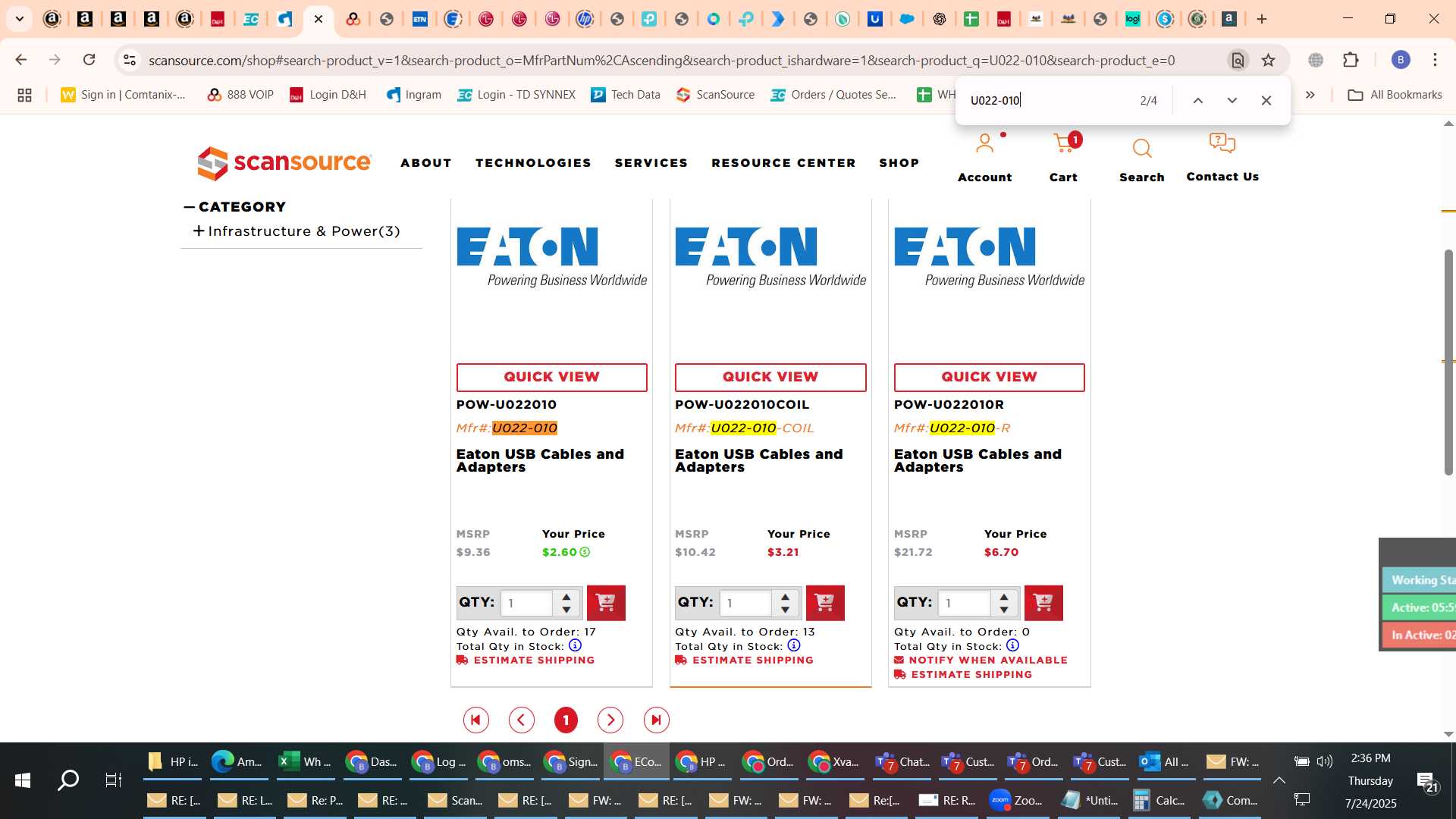Show hidden system tray icons
This screenshot has height=819, width=1456.
pyautogui.click(x=1279, y=780)
